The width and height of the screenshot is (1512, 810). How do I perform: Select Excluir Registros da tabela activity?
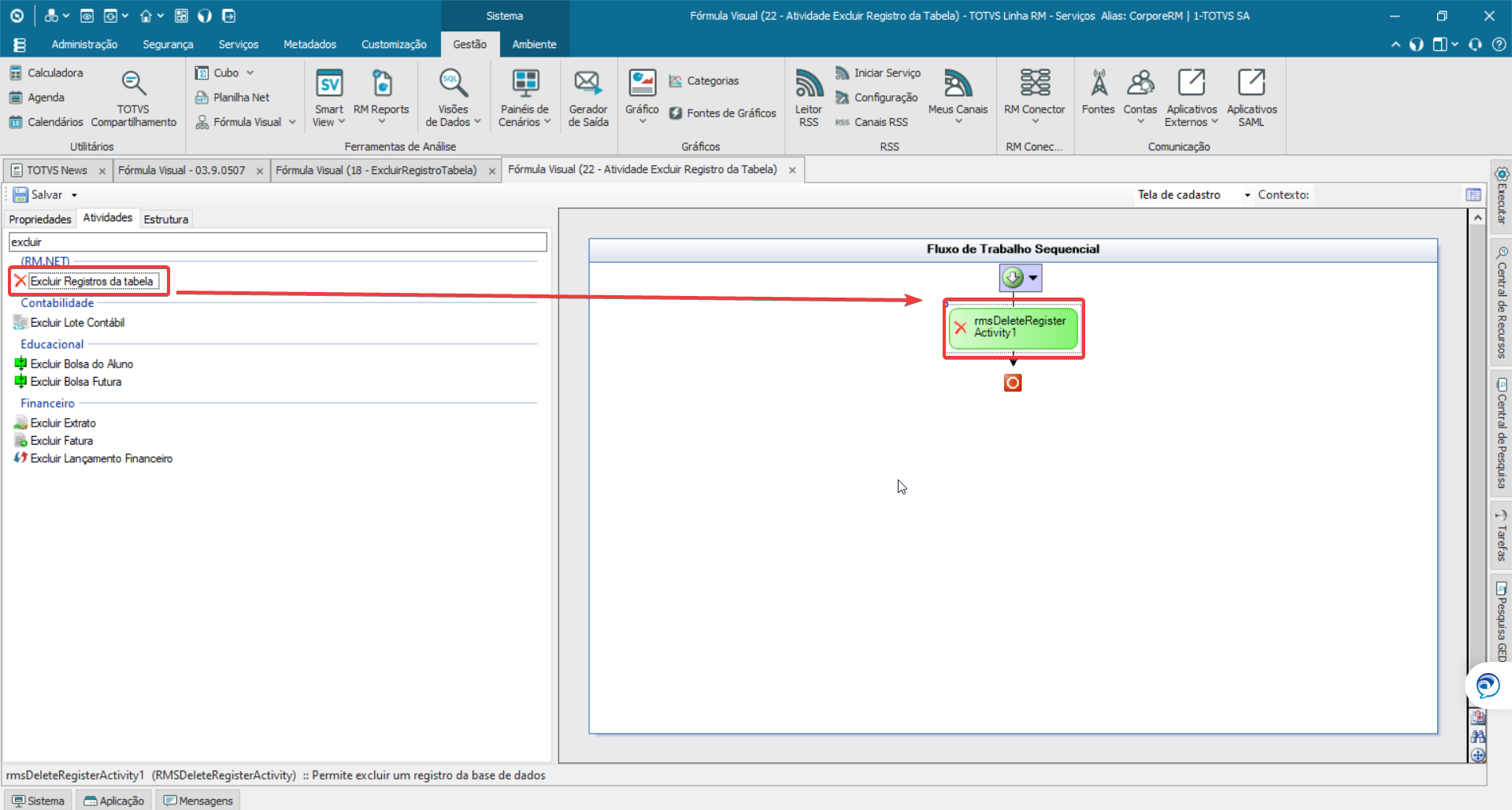pos(87,281)
